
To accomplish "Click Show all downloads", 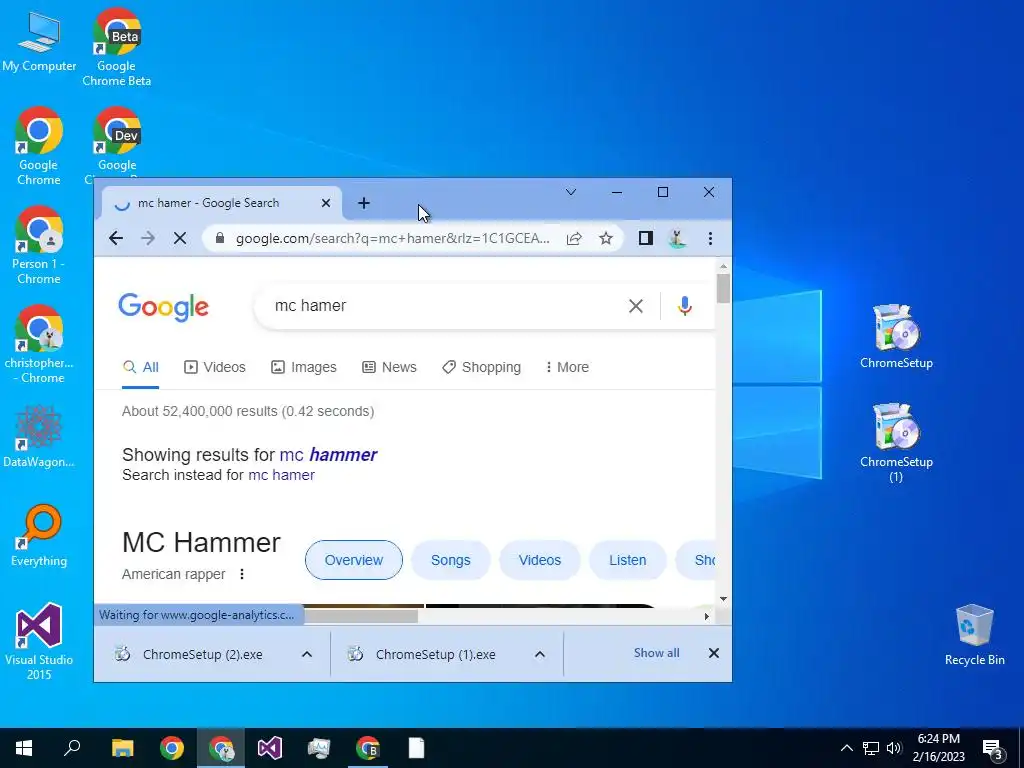I will coord(656,653).
